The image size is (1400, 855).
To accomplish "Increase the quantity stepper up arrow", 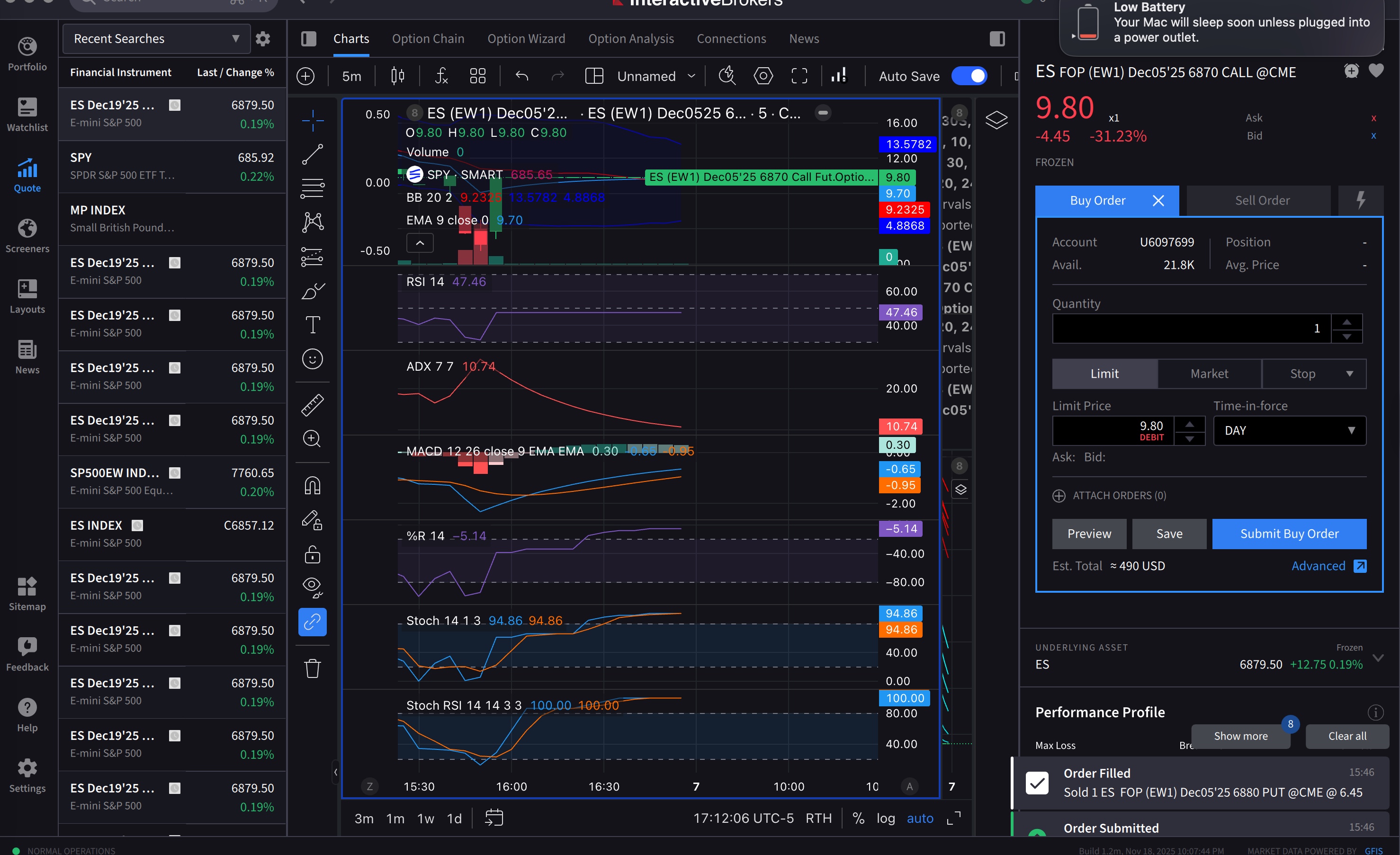I will (x=1346, y=322).
